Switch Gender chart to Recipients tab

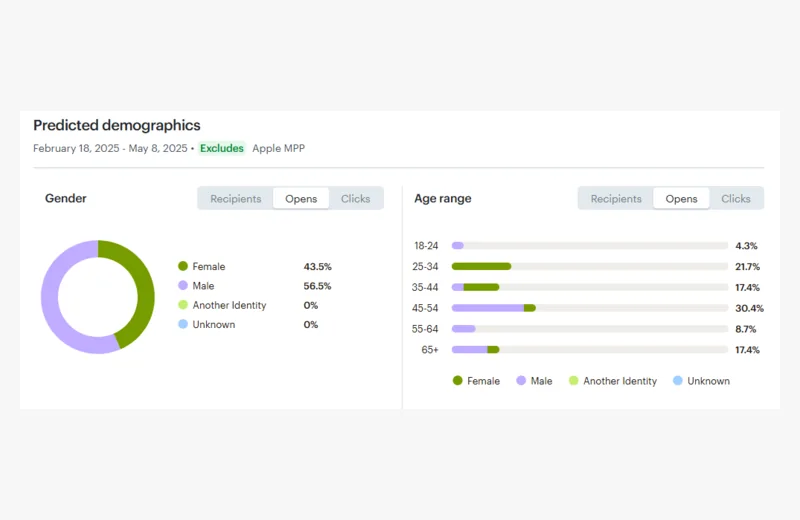(x=235, y=199)
